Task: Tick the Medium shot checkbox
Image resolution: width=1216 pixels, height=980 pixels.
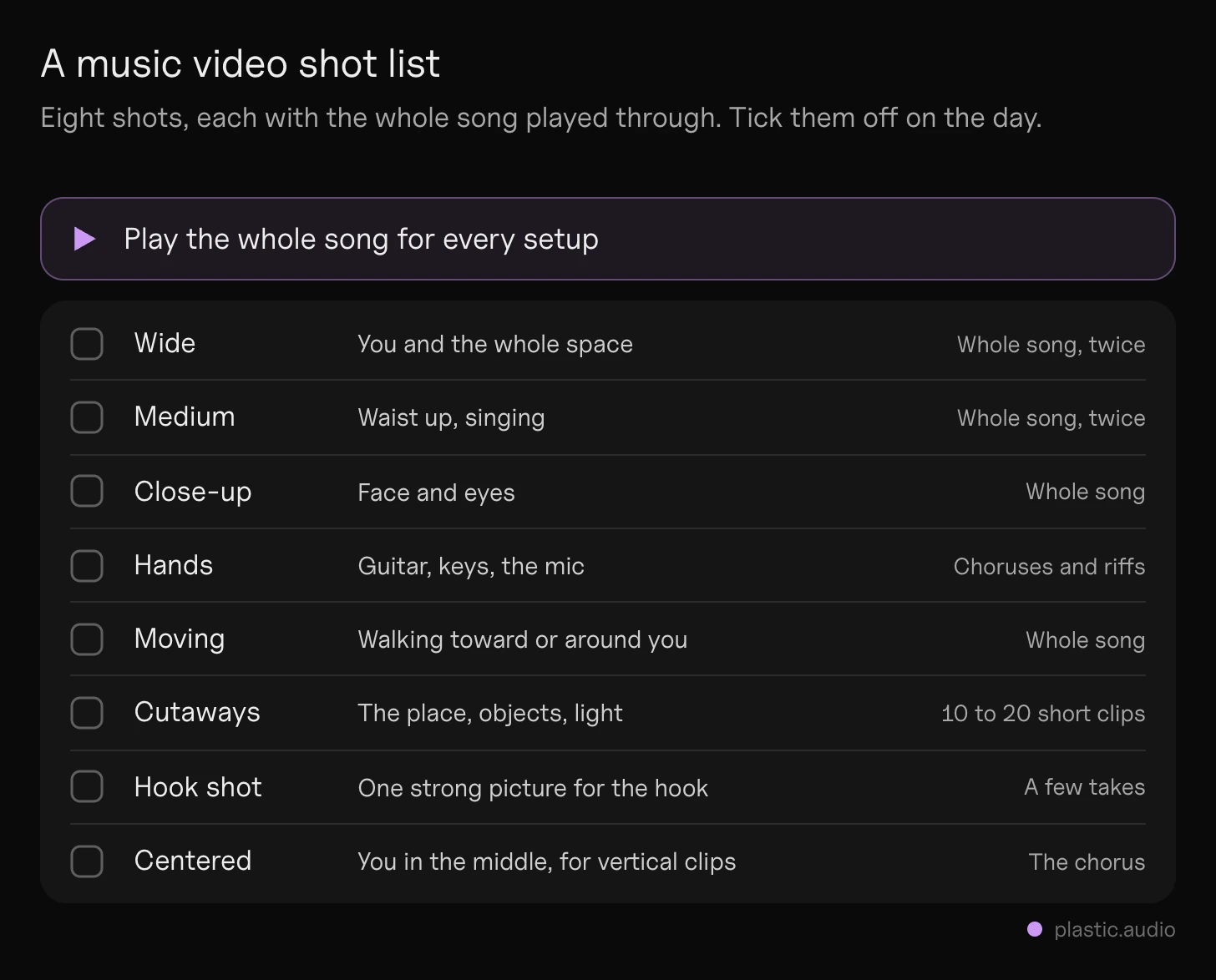Action: pyautogui.click(x=87, y=417)
